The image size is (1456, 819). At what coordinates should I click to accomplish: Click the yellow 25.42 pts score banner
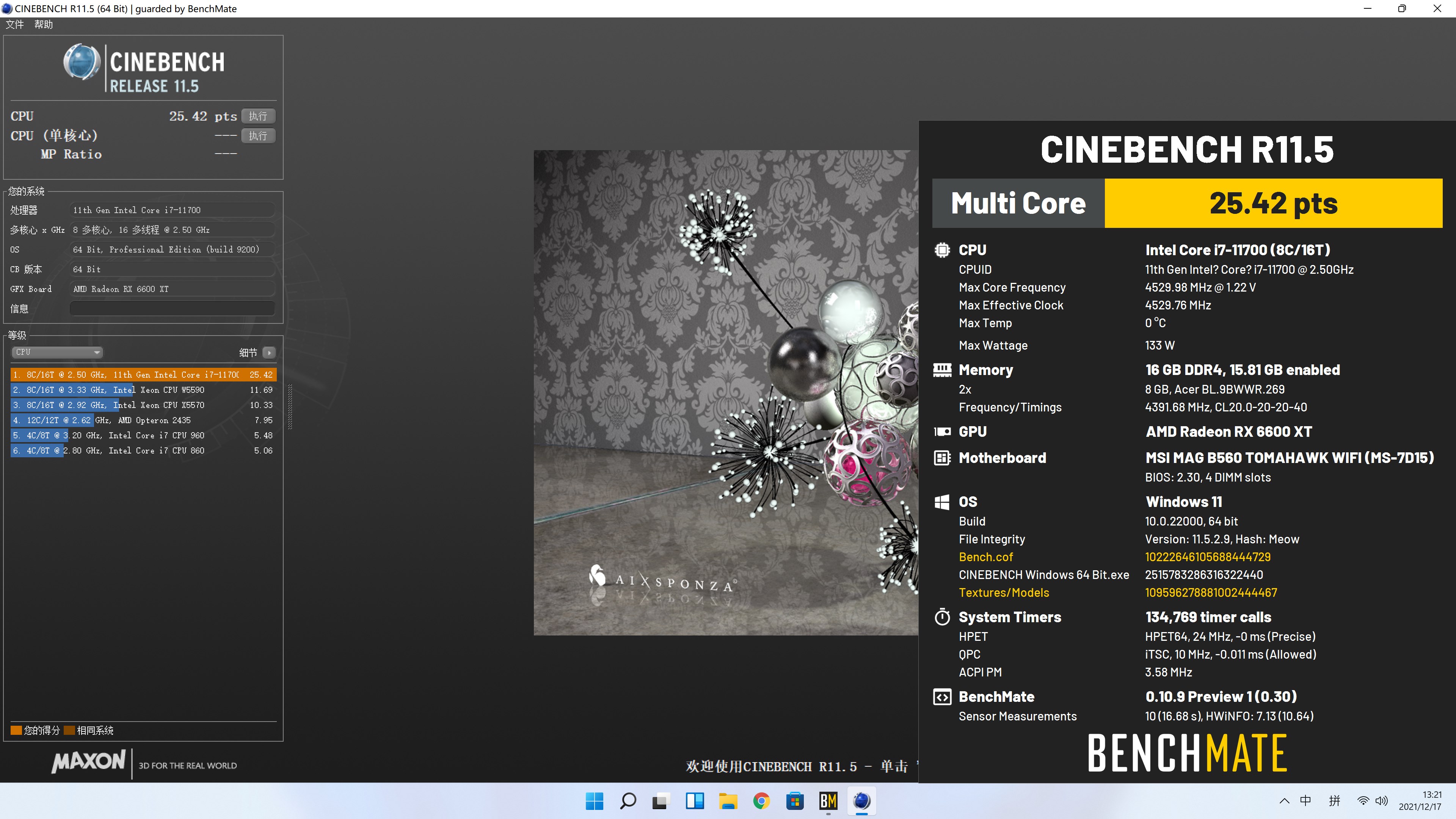click(1274, 204)
